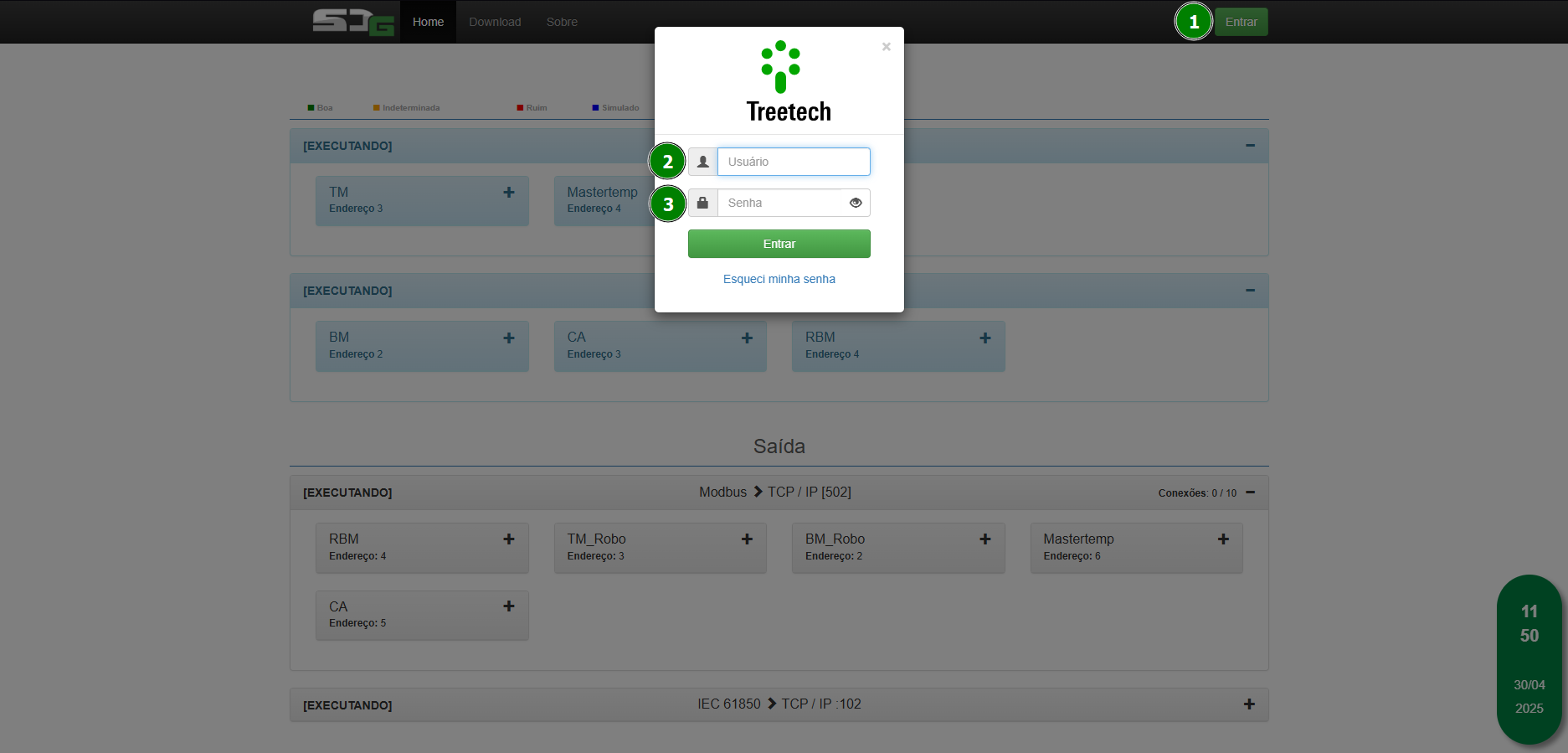The image size is (1568, 753).
Task: Expand the Mastertemp Endereço: 6 card
Action: pyautogui.click(x=1223, y=539)
